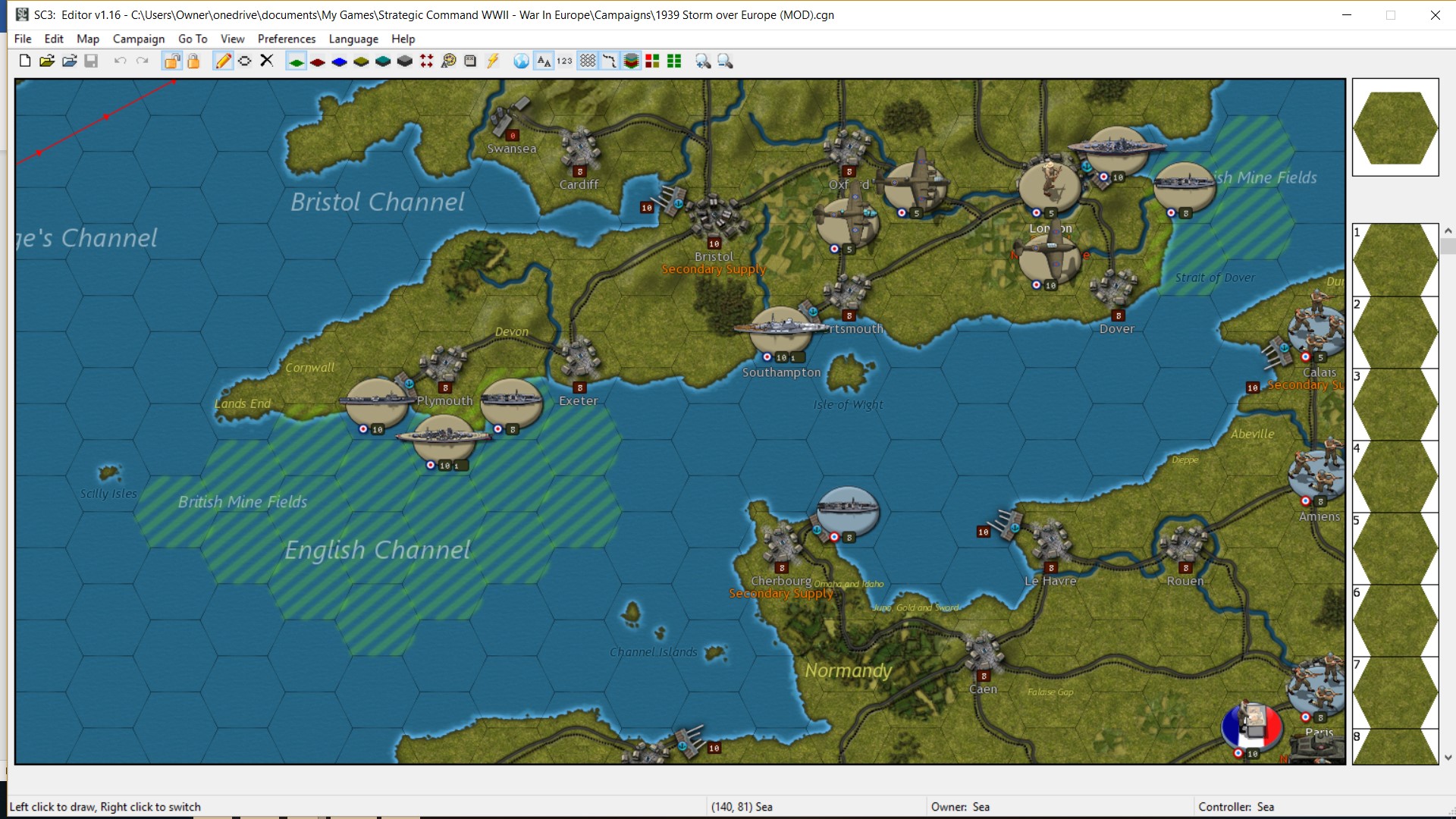Click the current tile preview hexagon
The image size is (1456, 819).
[1395, 127]
